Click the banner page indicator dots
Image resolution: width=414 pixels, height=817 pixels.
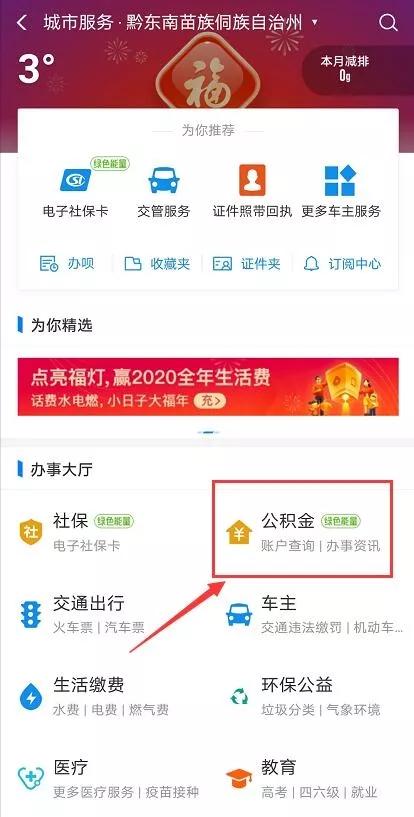coord(208,432)
